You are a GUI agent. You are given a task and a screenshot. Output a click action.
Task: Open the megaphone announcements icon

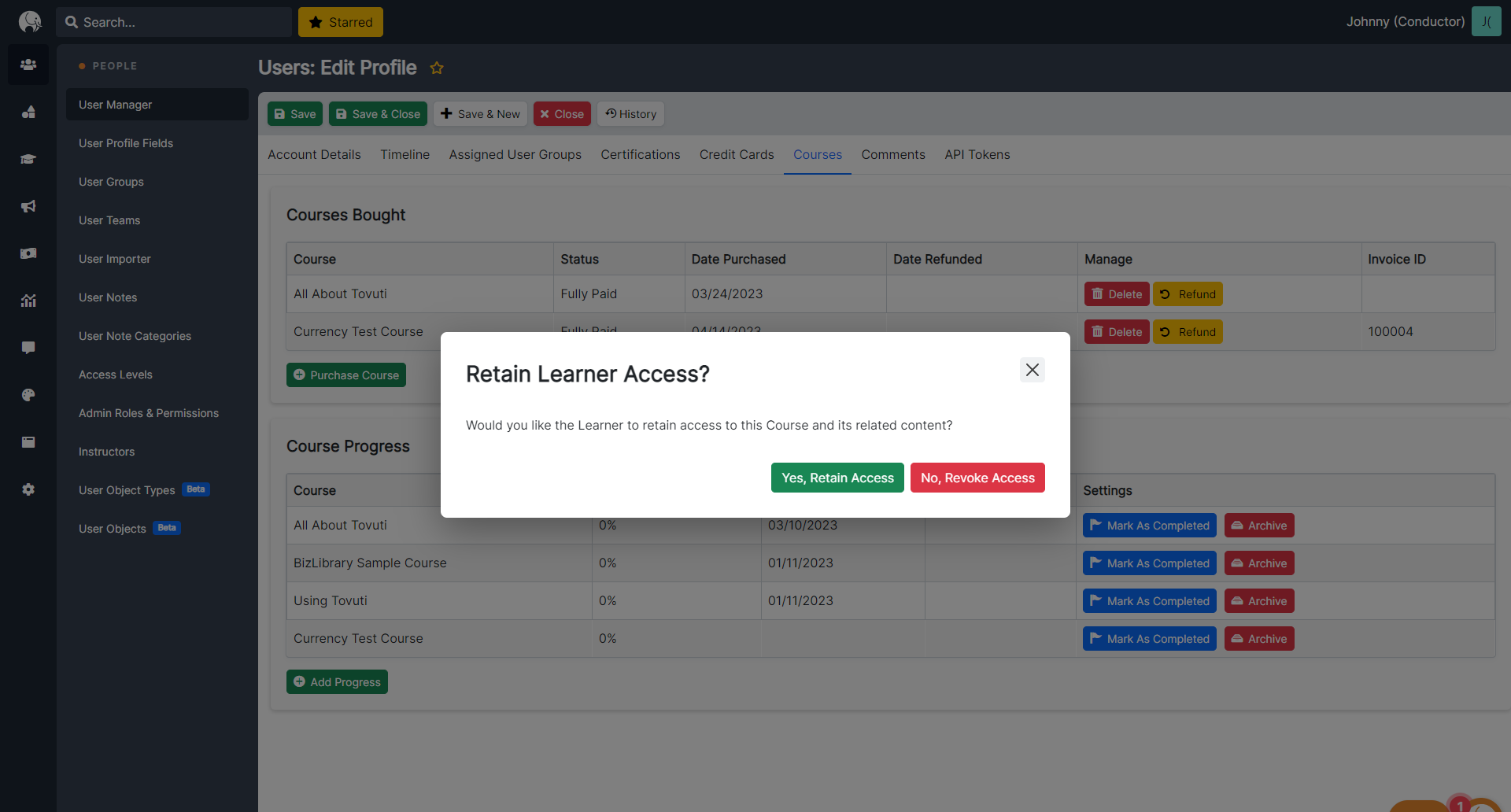pyautogui.click(x=28, y=206)
